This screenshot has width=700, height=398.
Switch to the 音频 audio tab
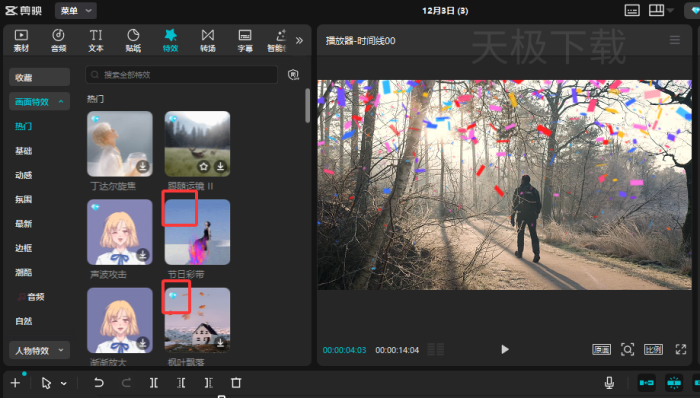58,40
